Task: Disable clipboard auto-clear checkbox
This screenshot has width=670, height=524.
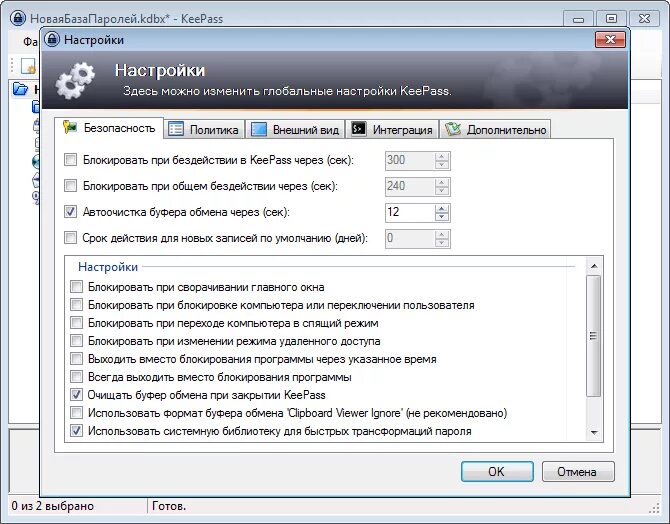Action: (71, 212)
